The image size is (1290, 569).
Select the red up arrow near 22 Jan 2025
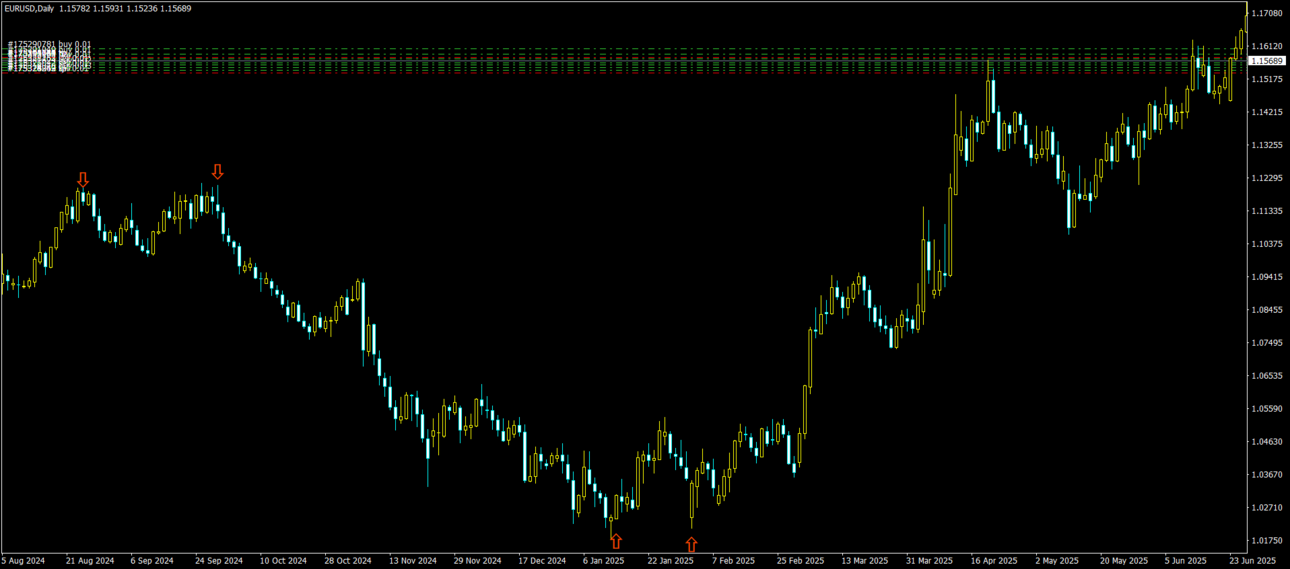click(692, 544)
